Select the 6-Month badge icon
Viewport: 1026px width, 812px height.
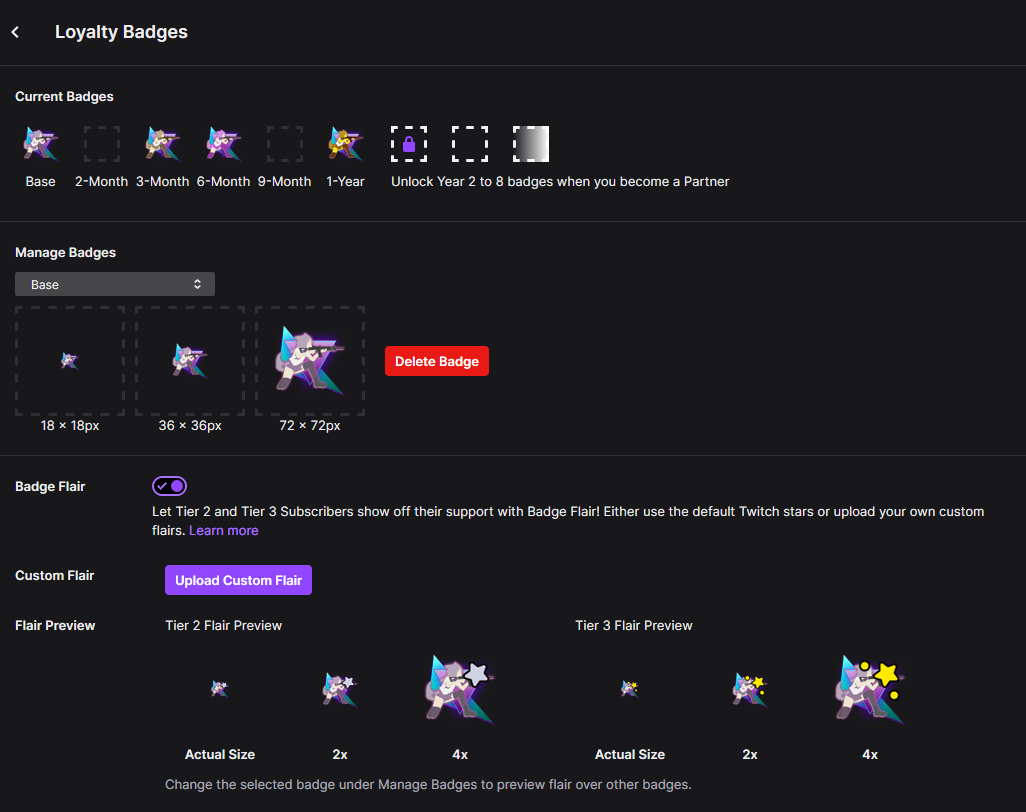(224, 144)
